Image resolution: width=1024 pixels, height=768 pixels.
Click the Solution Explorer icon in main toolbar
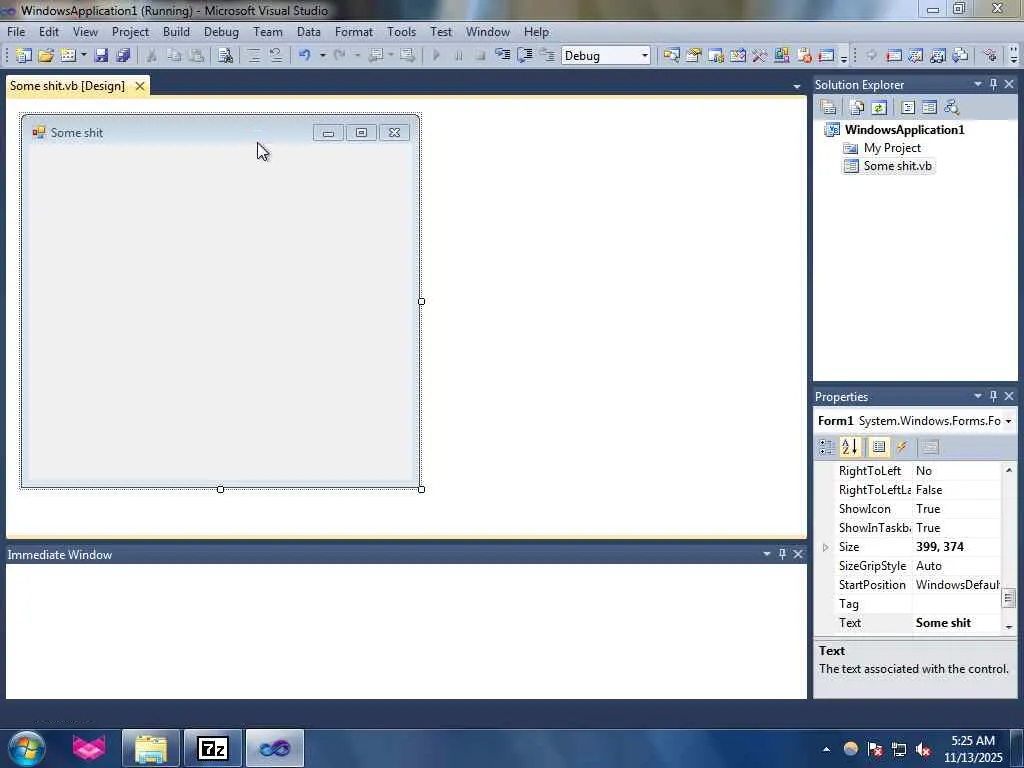click(x=671, y=56)
